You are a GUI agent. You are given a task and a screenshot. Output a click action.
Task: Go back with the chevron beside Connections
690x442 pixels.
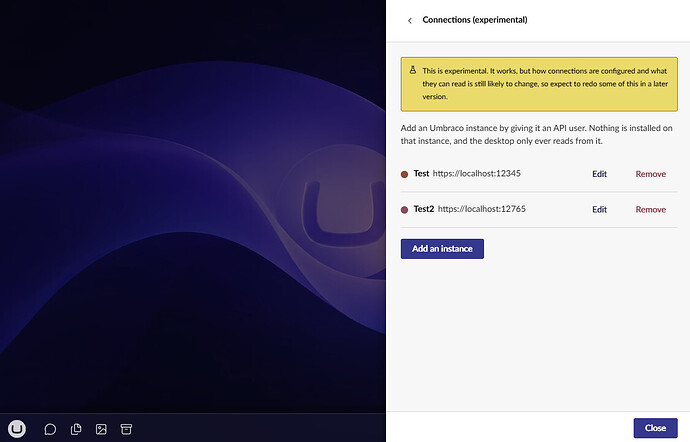(410, 20)
